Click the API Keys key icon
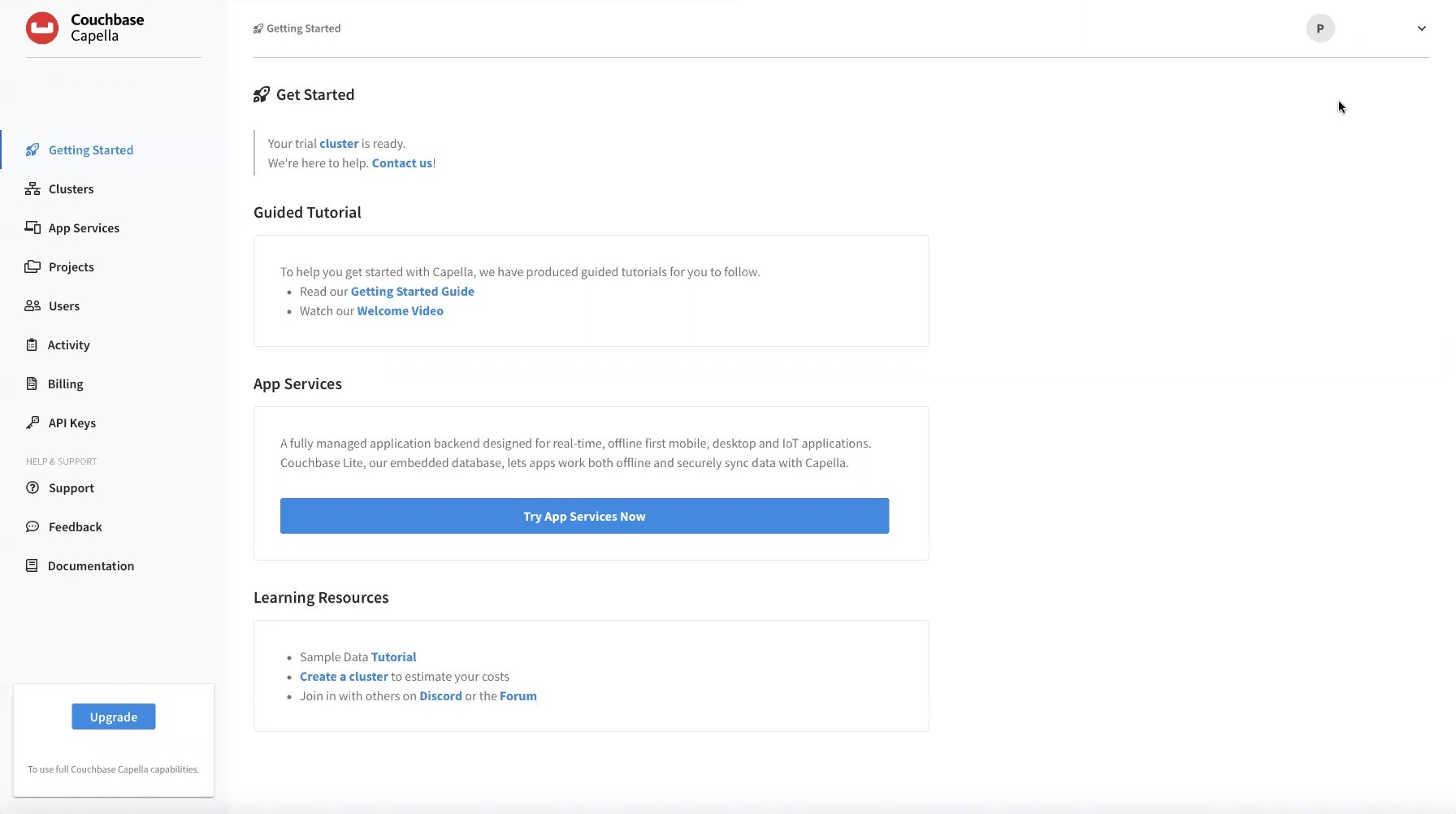This screenshot has width=1456, height=814. [32, 423]
